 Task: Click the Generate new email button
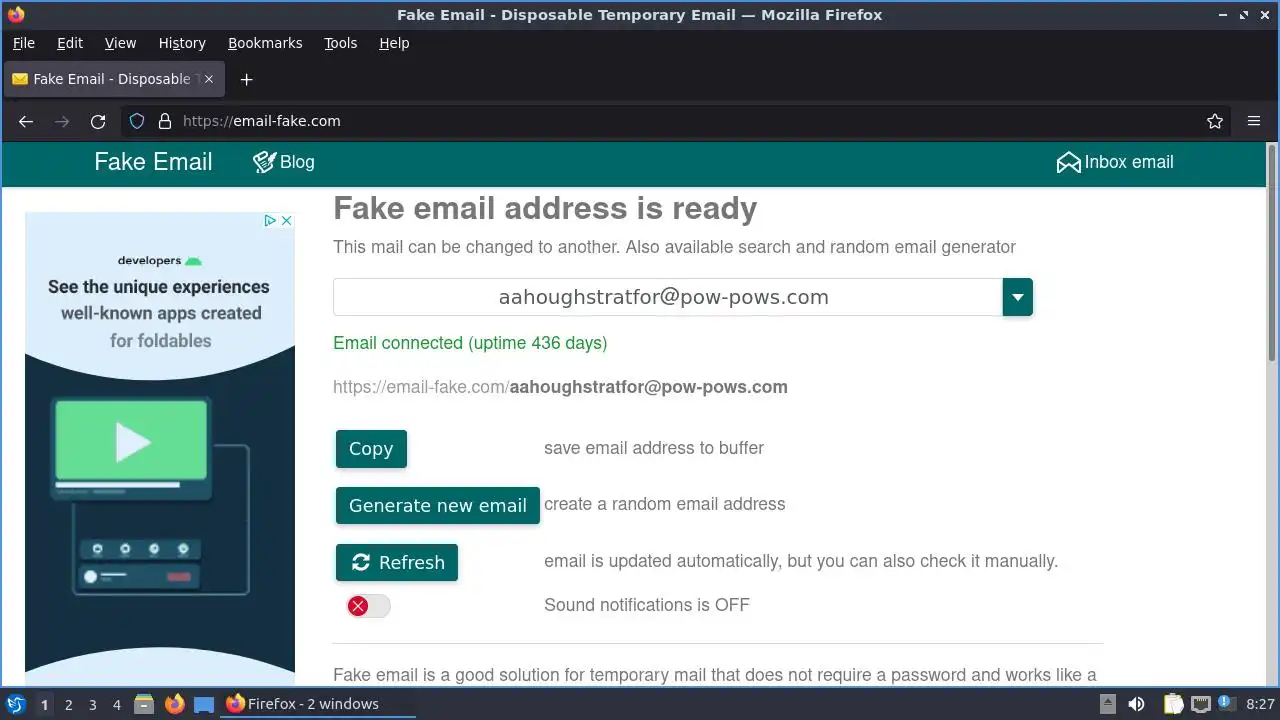pos(438,505)
